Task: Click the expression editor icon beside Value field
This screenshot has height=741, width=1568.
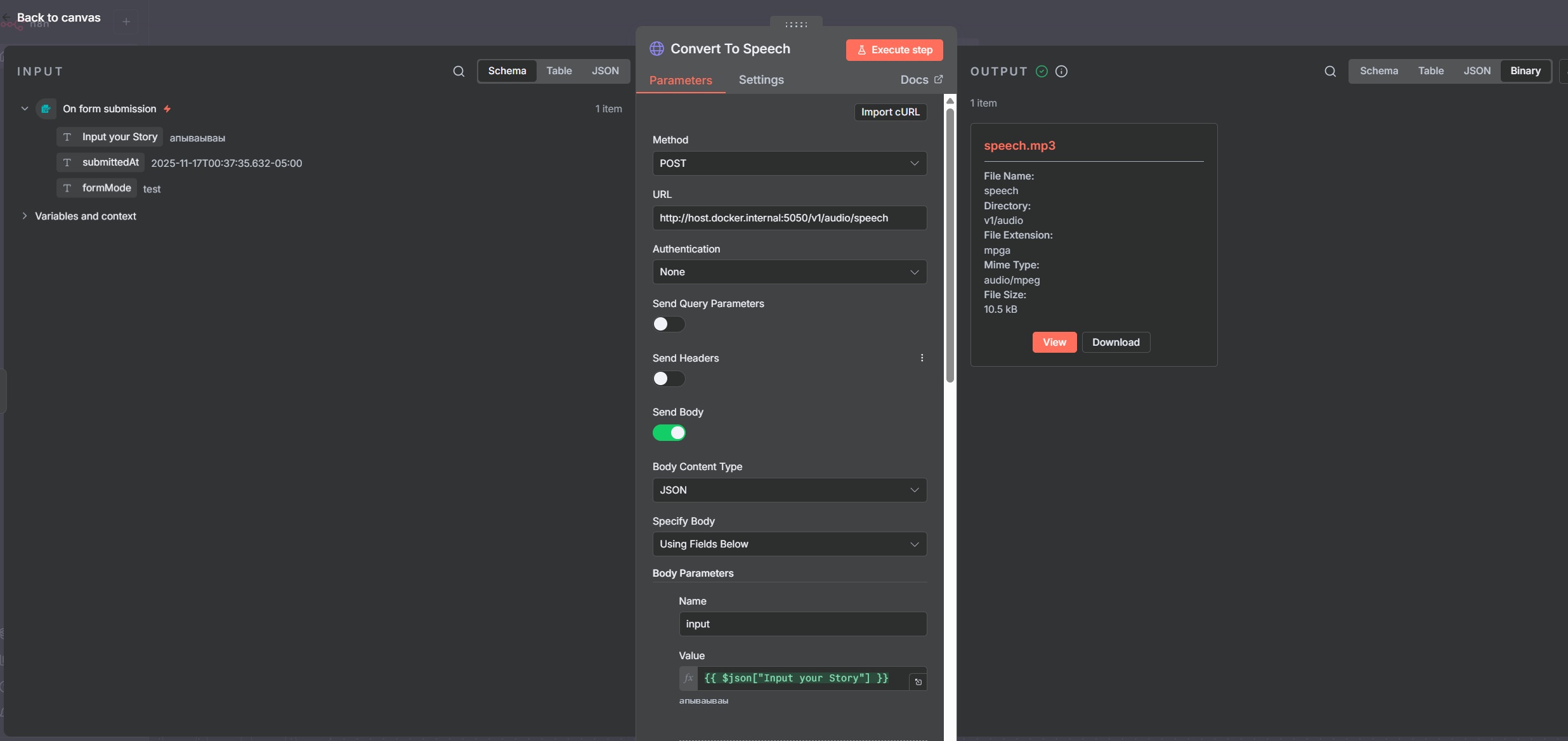Action: click(918, 681)
